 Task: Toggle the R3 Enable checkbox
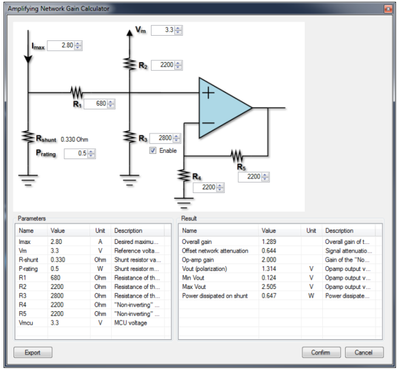click(153, 151)
